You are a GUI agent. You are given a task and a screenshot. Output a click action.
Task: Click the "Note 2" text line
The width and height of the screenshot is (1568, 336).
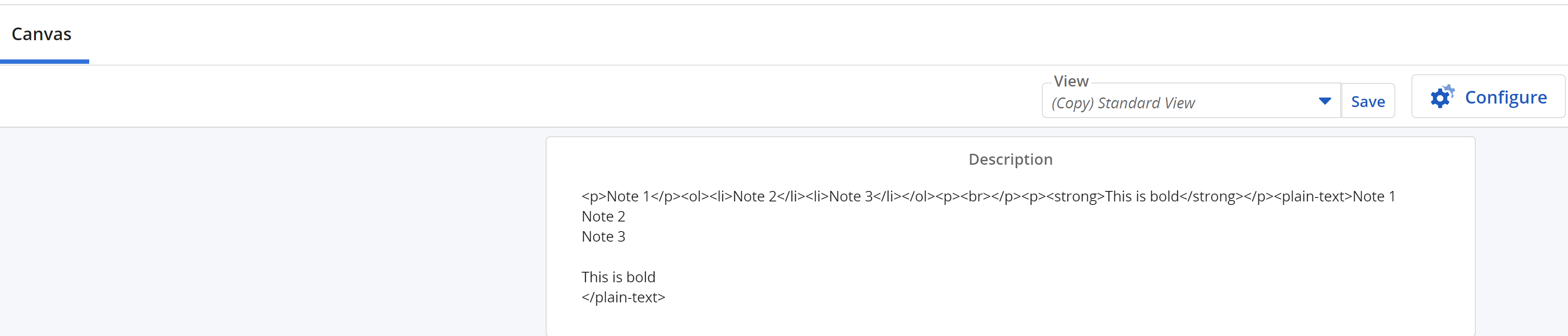(603, 217)
